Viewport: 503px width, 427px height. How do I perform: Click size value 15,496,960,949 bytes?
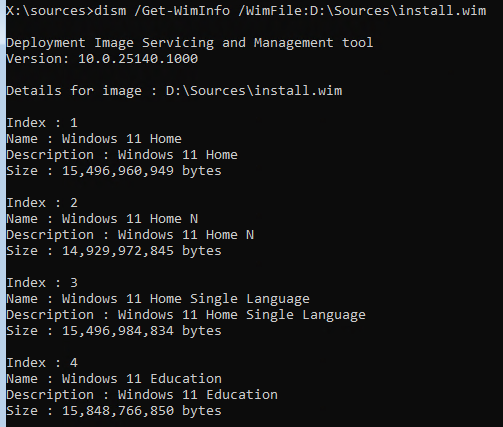142,171
